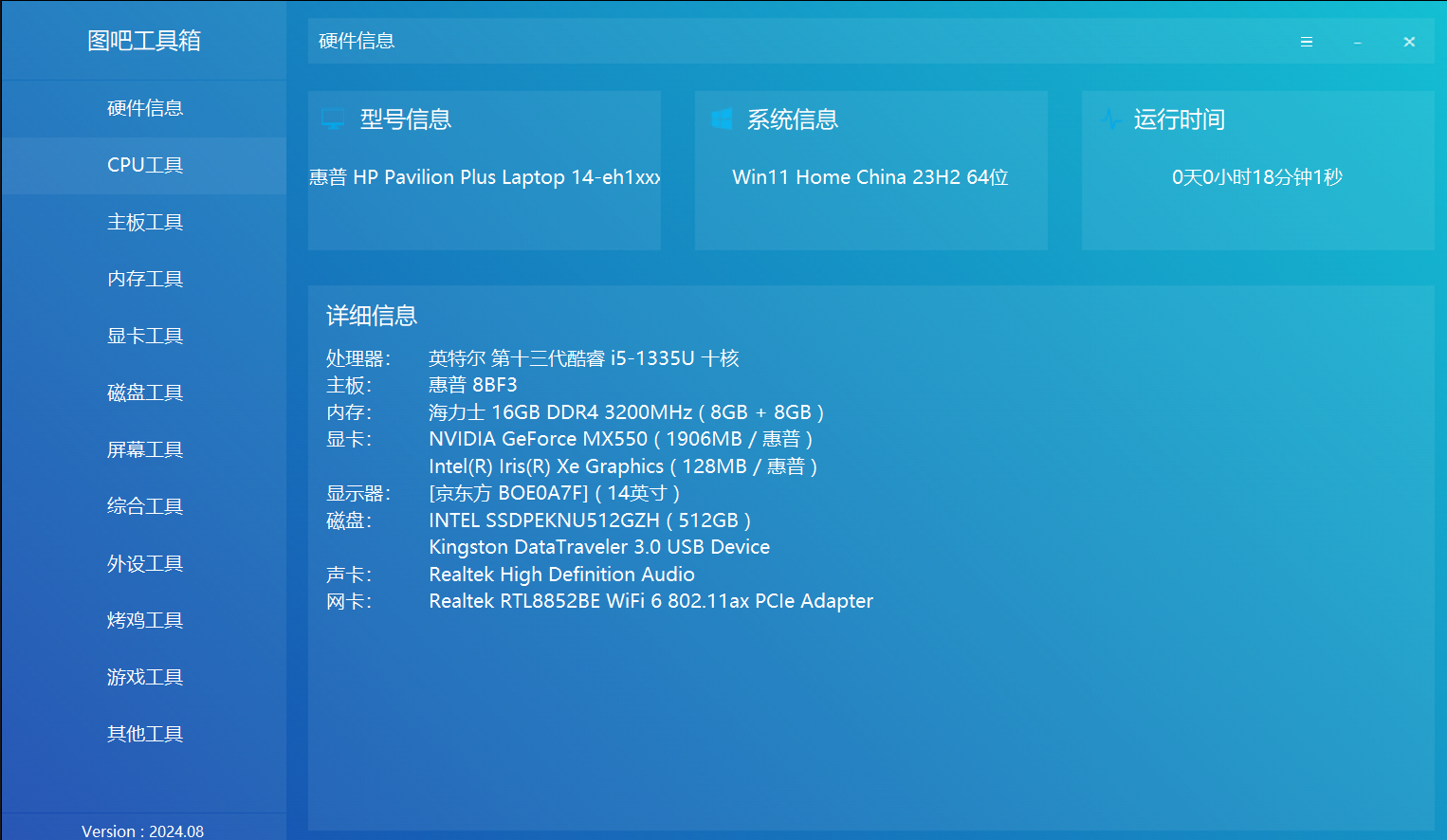1447x840 pixels.
Task: Click the 惠普 8BF3 motherboard value
Action: tap(473, 385)
